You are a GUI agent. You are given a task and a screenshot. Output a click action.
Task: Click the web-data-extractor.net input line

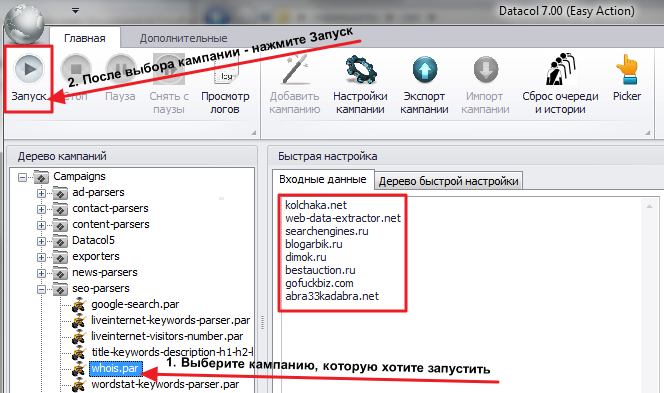pyautogui.click(x=343, y=218)
